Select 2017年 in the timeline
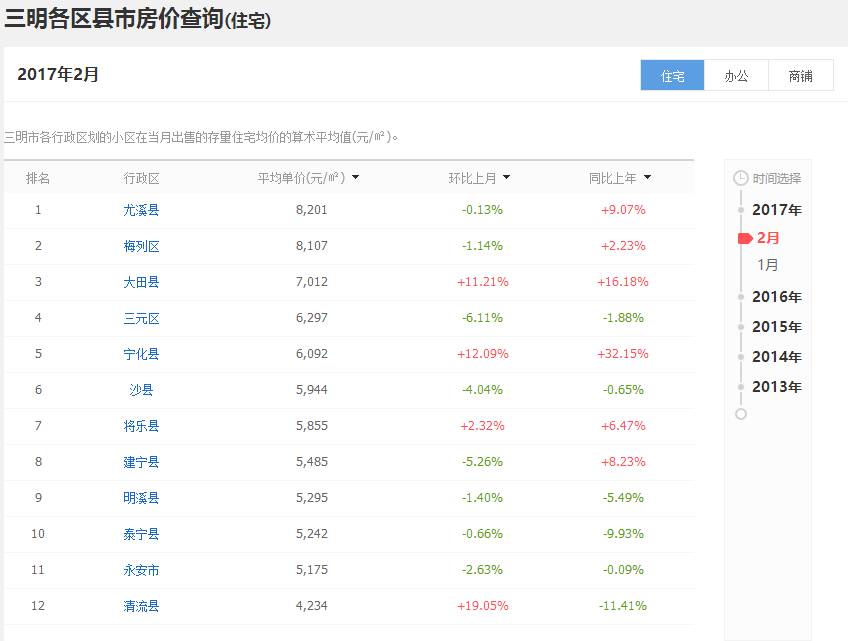 point(777,210)
